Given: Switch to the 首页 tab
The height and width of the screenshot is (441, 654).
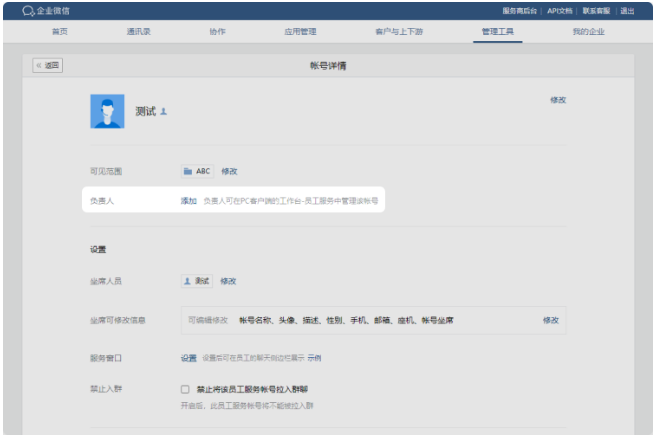Looking at the screenshot, I should click(x=60, y=32).
